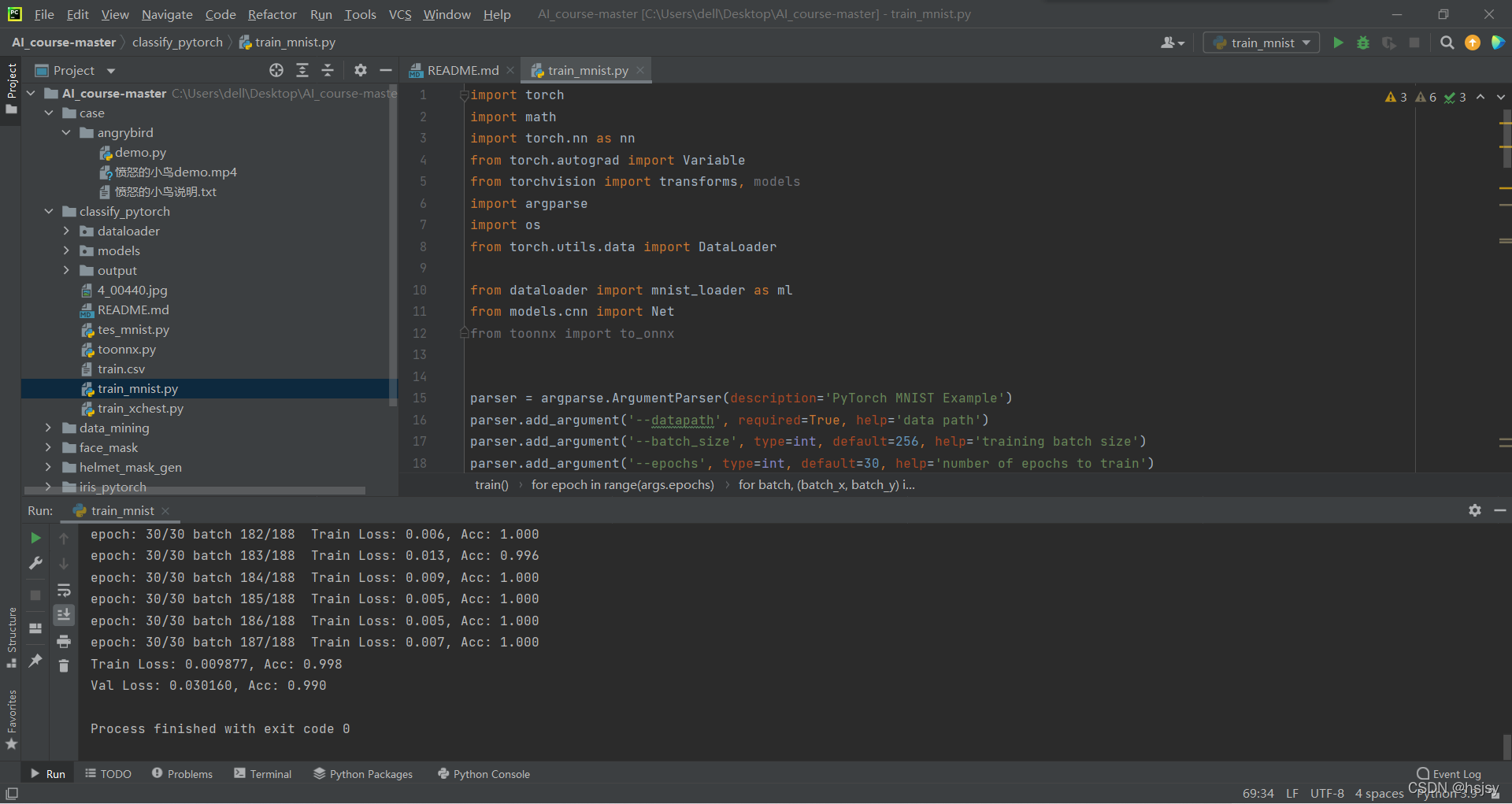Click classify_pytorch in the breadcrumb bar
The image size is (1512, 804).
pyautogui.click(x=177, y=42)
